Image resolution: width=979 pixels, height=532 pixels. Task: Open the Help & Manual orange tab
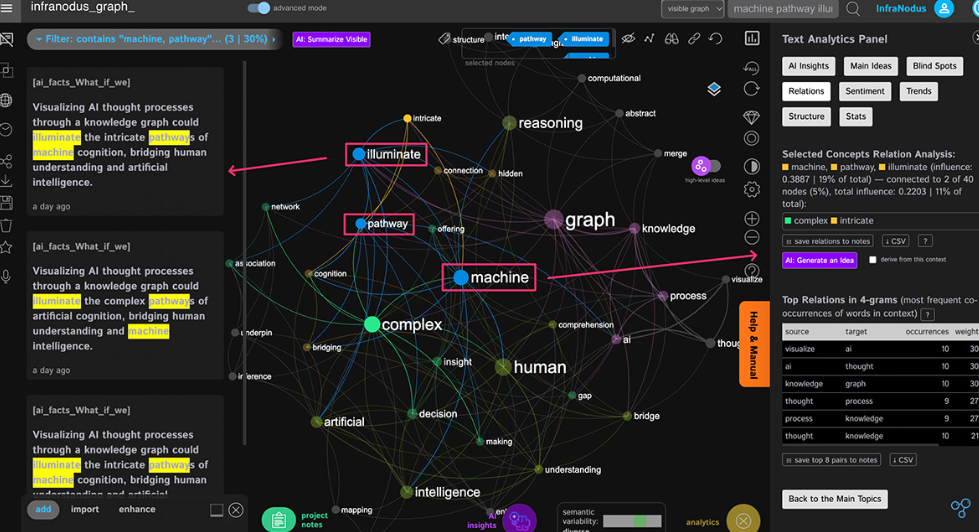point(754,345)
